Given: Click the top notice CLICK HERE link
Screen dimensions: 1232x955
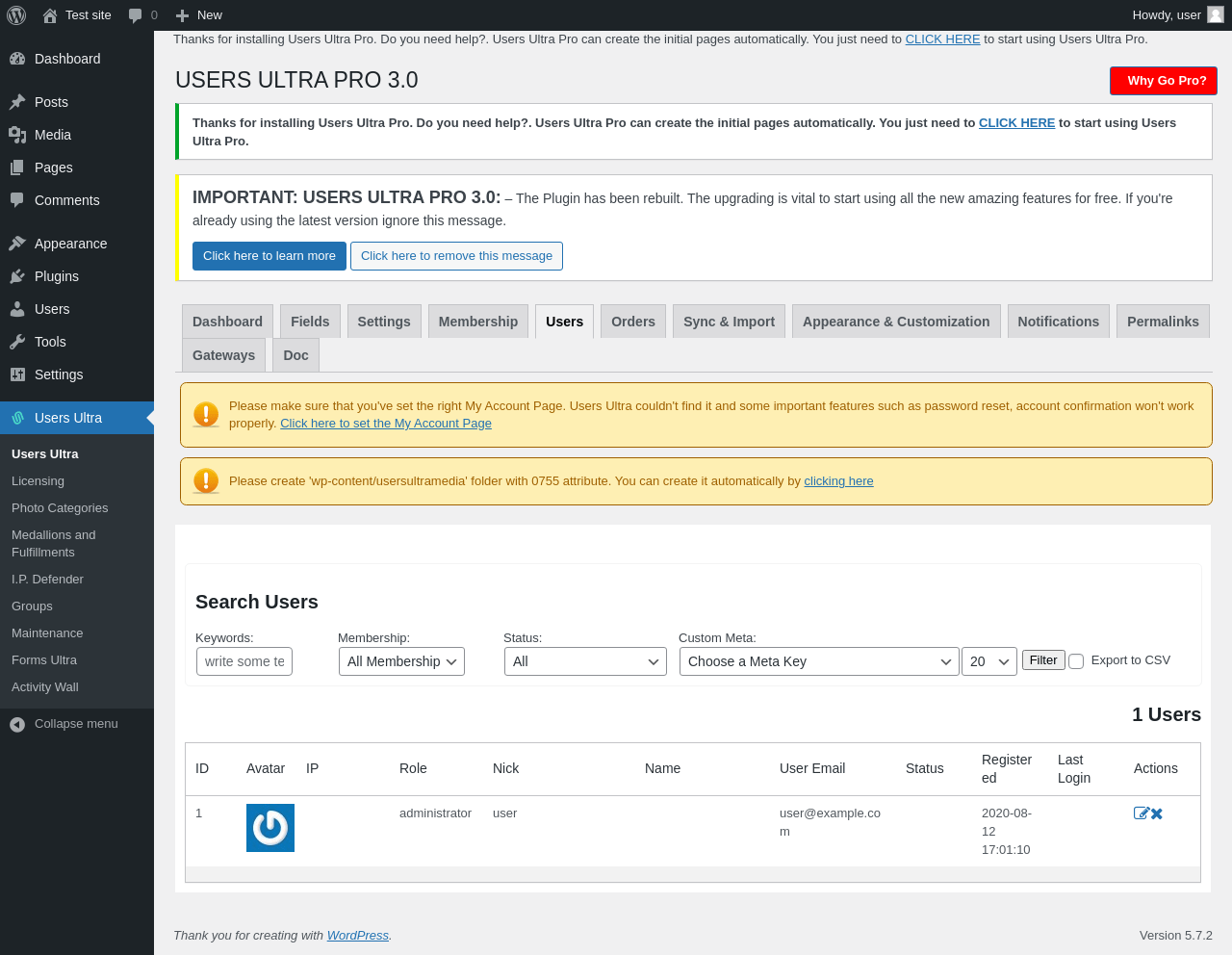Looking at the screenshot, I should 942,39.
